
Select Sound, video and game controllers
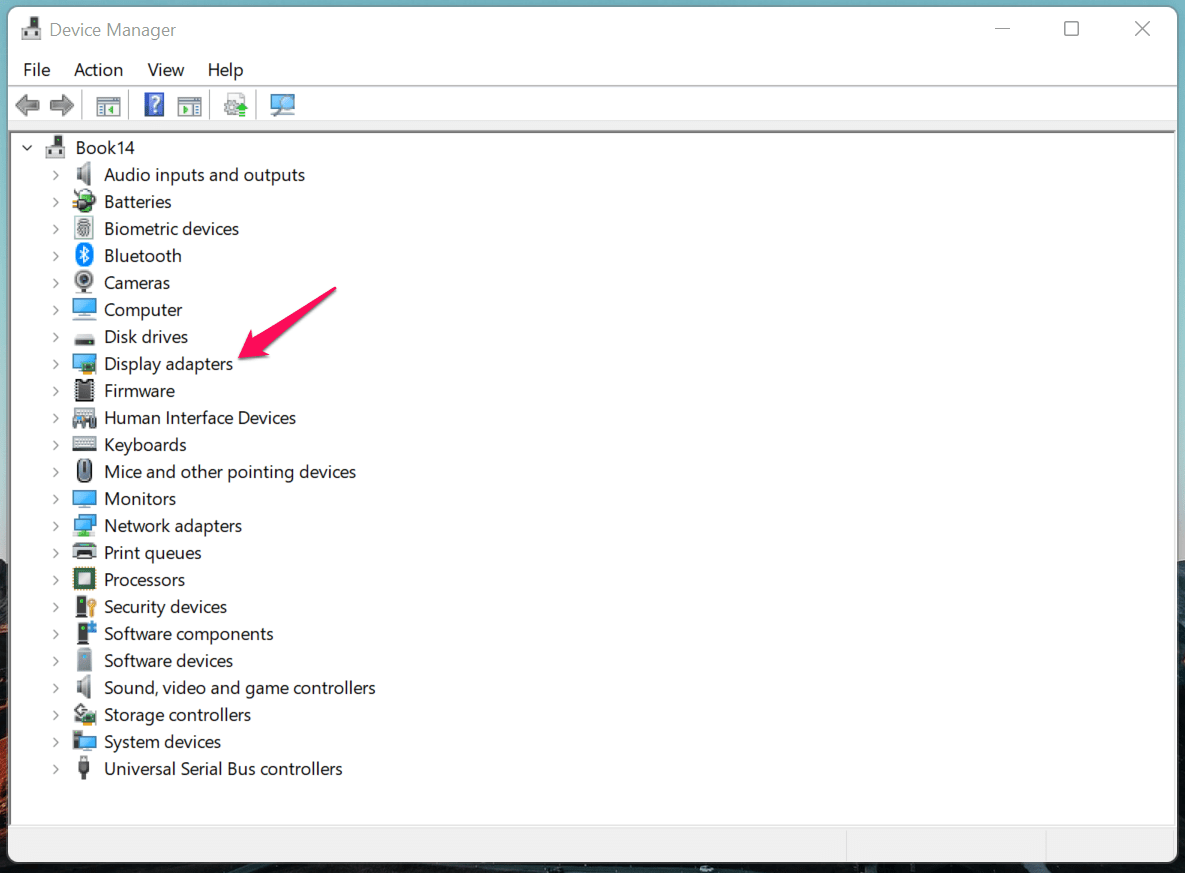239,688
